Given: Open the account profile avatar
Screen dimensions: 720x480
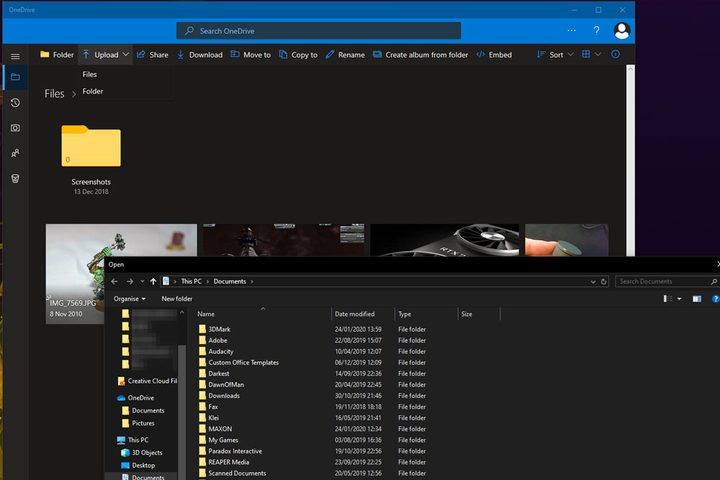Looking at the screenshot, I should tap(622, 31).
